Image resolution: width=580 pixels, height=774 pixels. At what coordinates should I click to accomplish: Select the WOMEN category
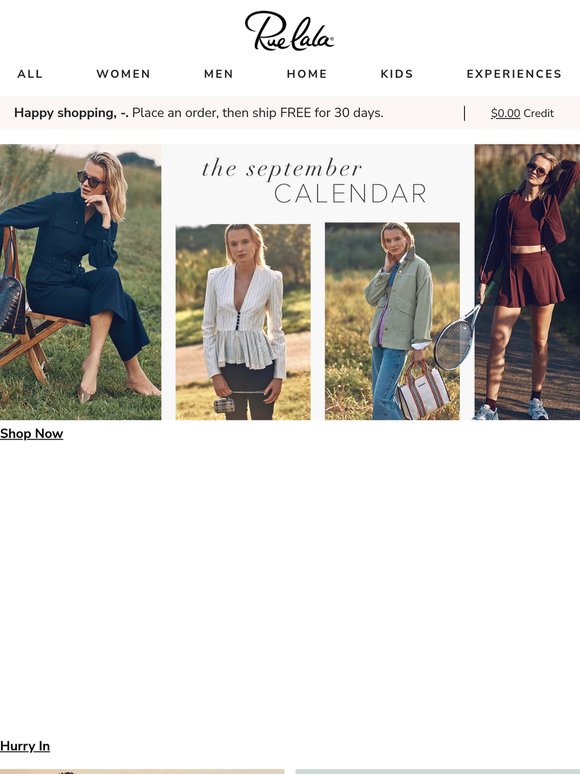(x=123, y=74)
